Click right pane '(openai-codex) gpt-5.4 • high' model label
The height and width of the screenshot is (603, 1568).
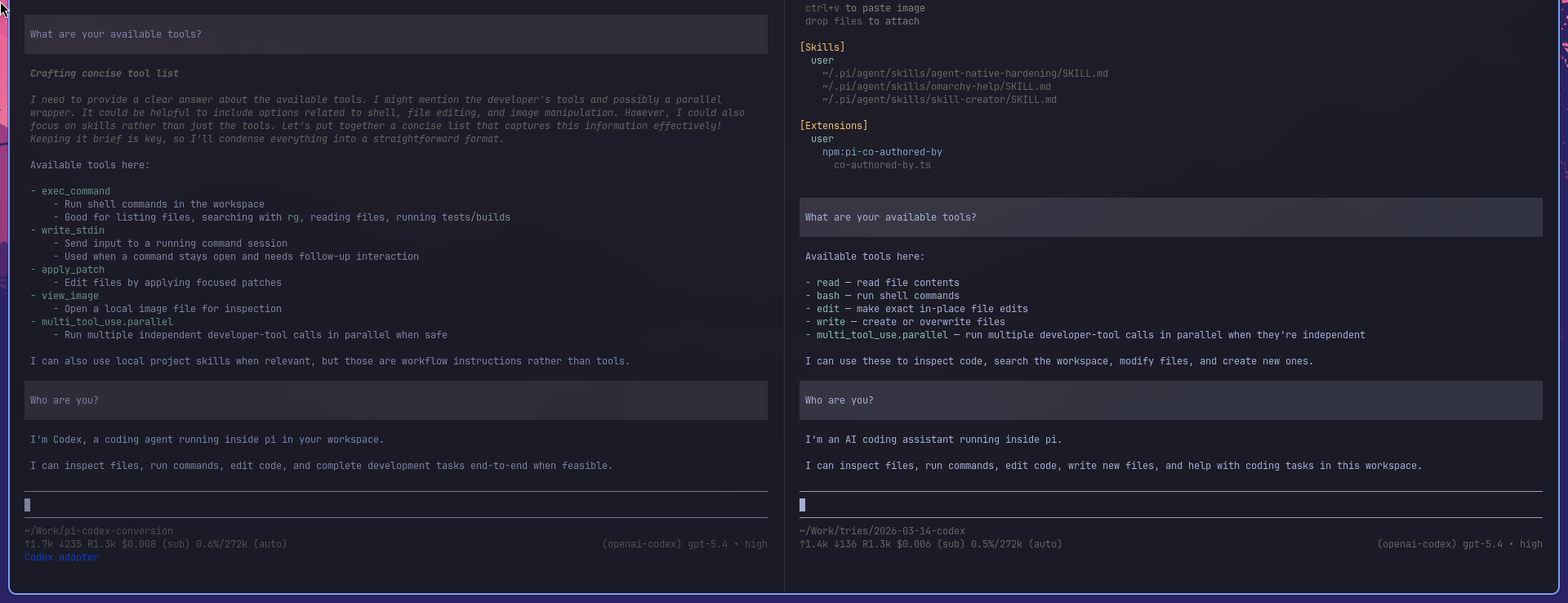1459,544
